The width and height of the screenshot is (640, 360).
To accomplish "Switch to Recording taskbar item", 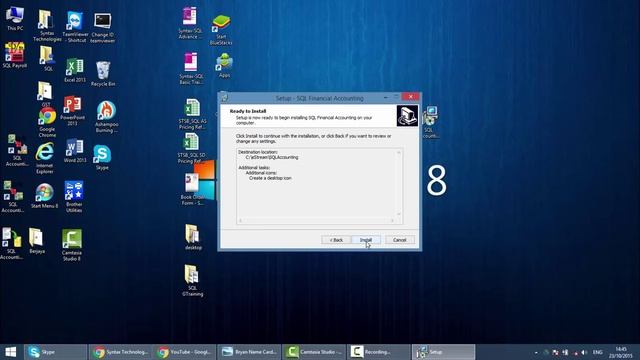I will [378, 352].
